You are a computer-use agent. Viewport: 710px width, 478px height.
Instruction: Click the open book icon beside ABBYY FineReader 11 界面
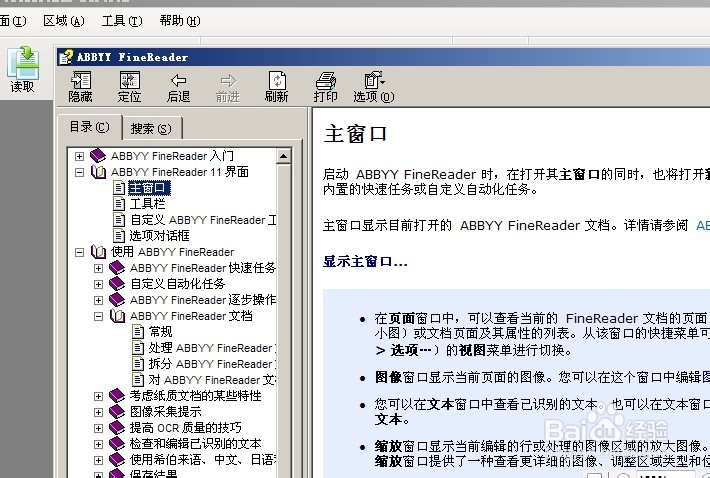(98, 172)
